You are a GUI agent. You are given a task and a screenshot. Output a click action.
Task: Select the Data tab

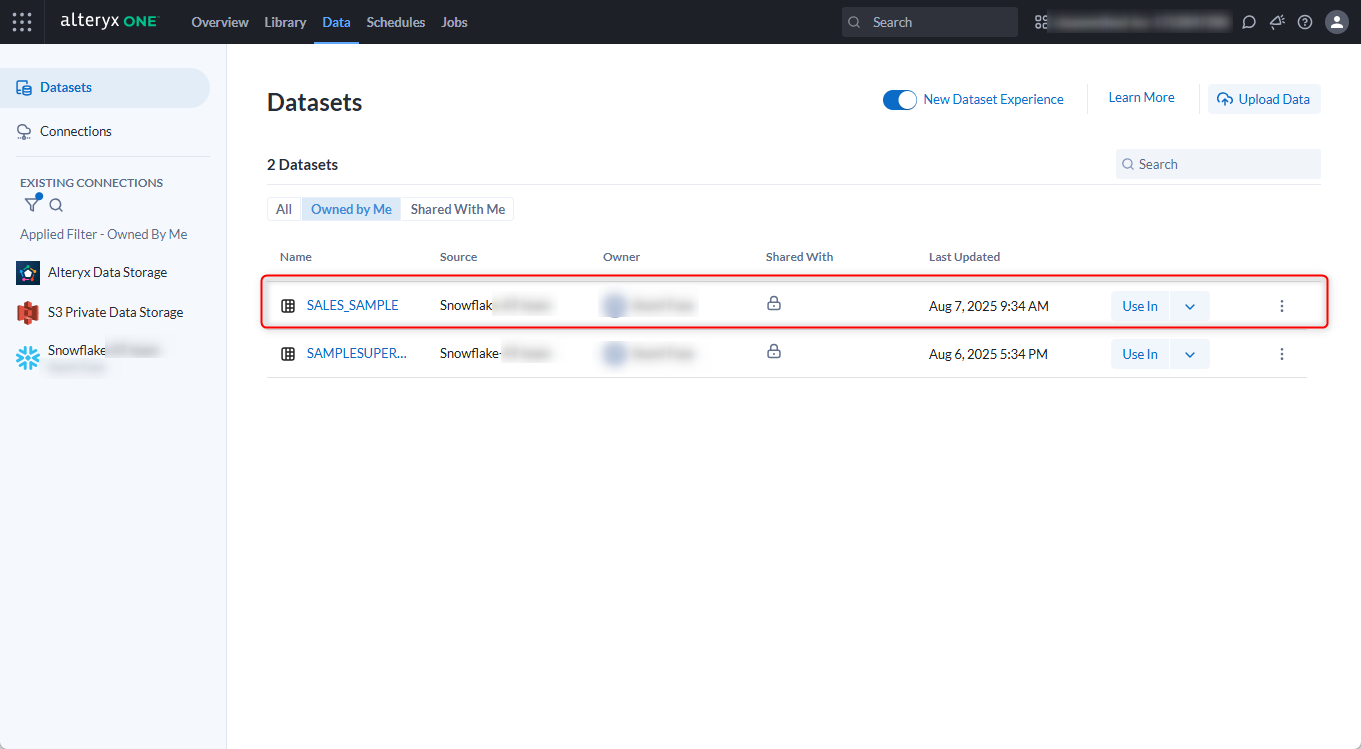click(x=337, y=22)
